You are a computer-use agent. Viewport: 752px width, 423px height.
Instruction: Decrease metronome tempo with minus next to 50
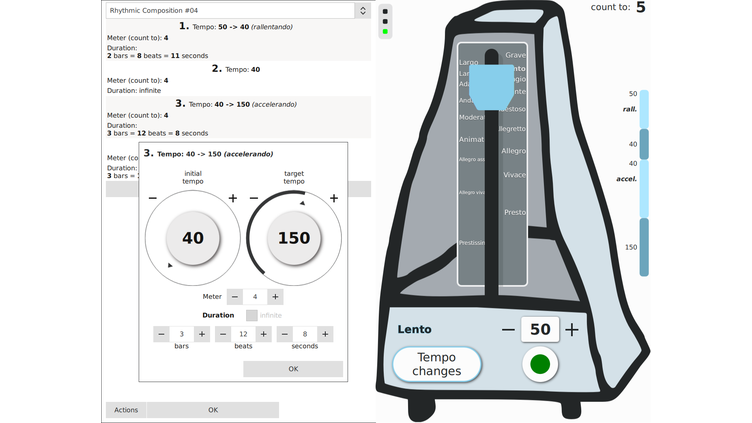click(508, 329)
